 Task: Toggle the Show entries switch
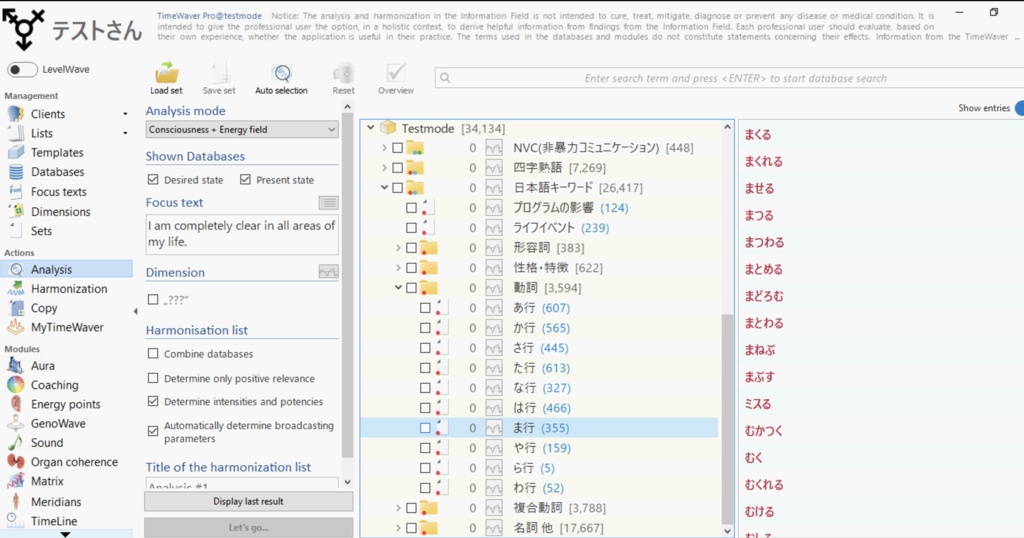[x=1019, y=108]
